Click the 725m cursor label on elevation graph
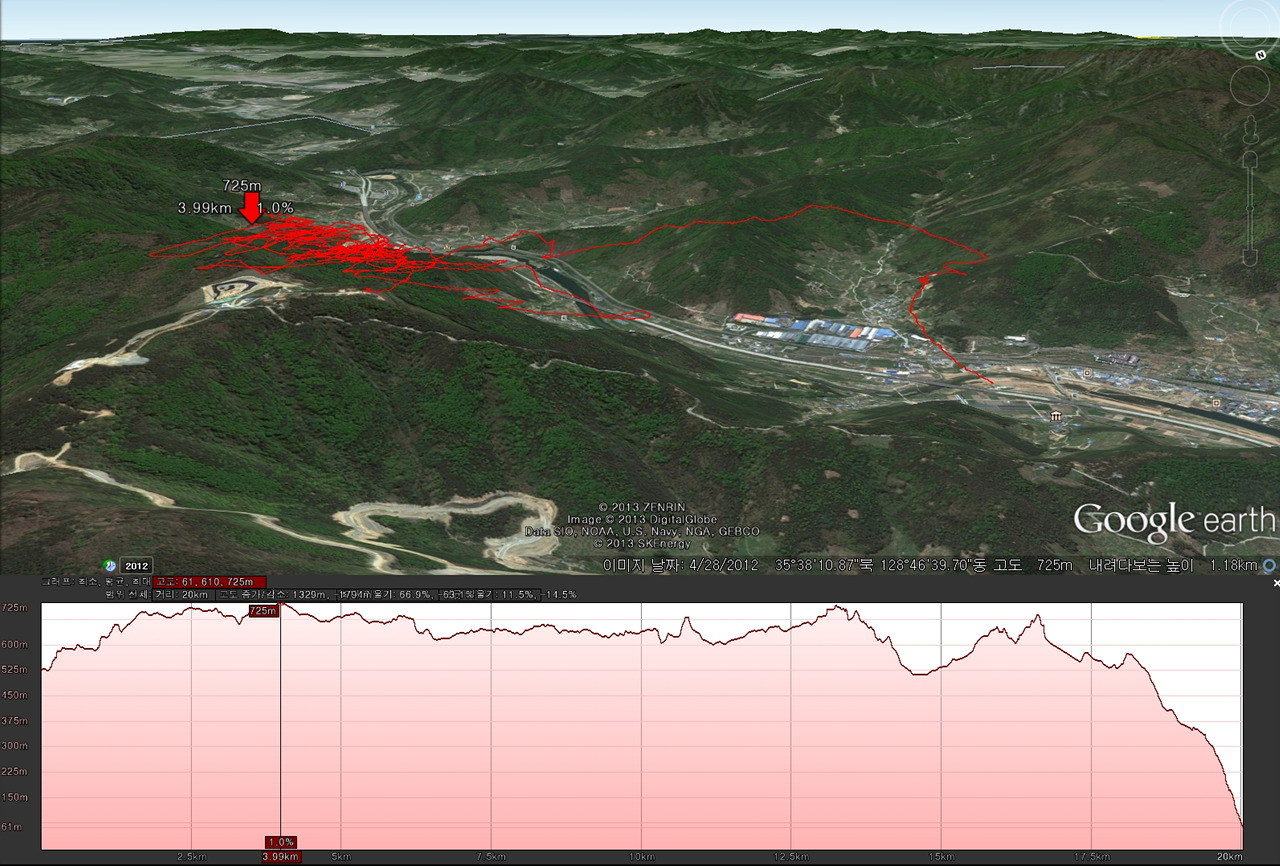The width and height of the screenshot is (1280, 866). click(263, 610)
